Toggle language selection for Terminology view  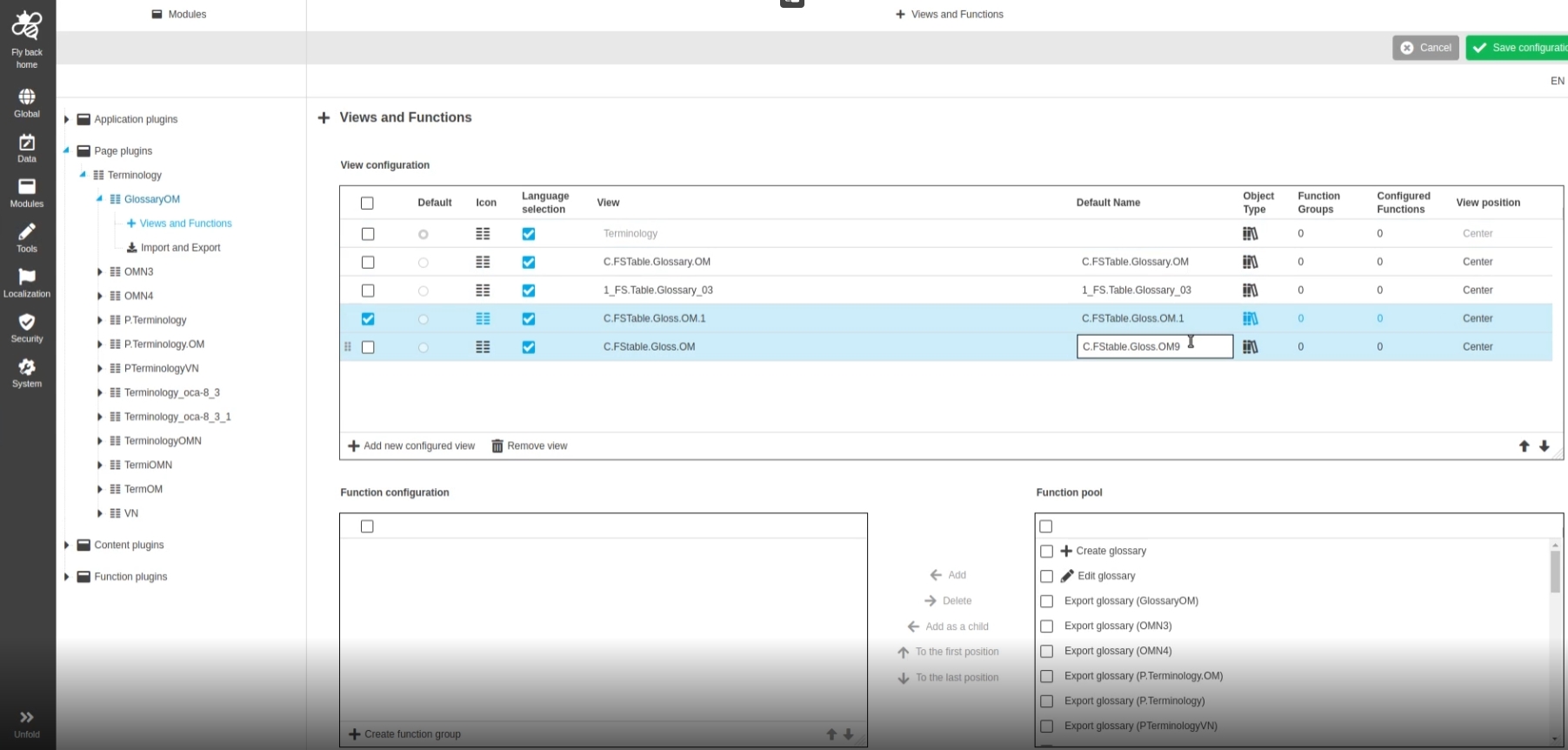pos(529,234)
